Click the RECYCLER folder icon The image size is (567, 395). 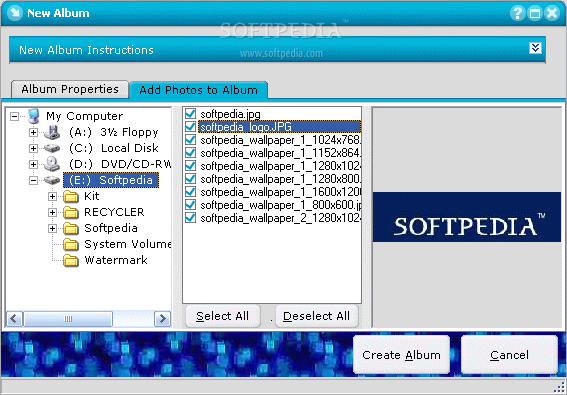click(x=71, y=212)
